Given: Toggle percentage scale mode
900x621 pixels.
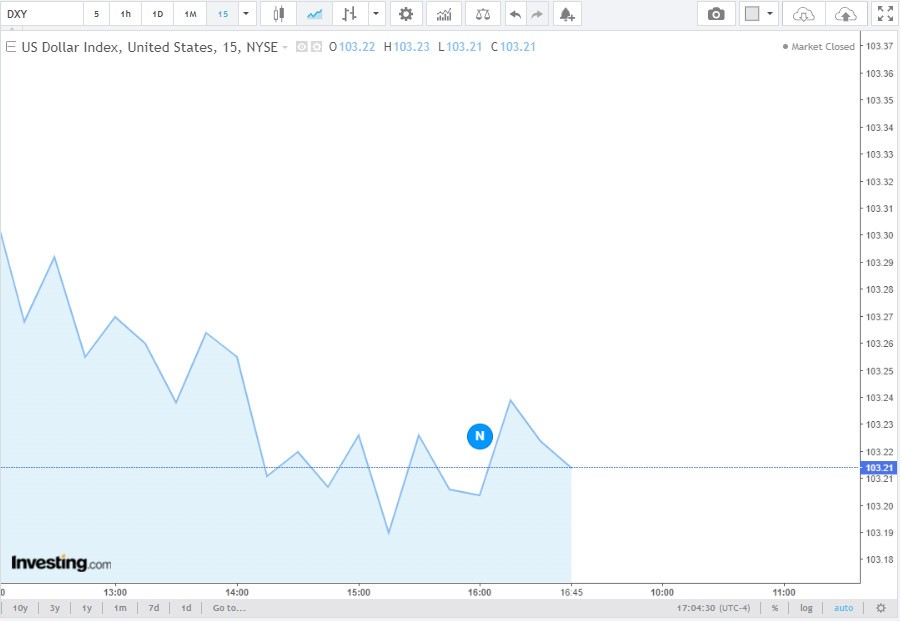Looking at the screenshot, I should (774, 608).
